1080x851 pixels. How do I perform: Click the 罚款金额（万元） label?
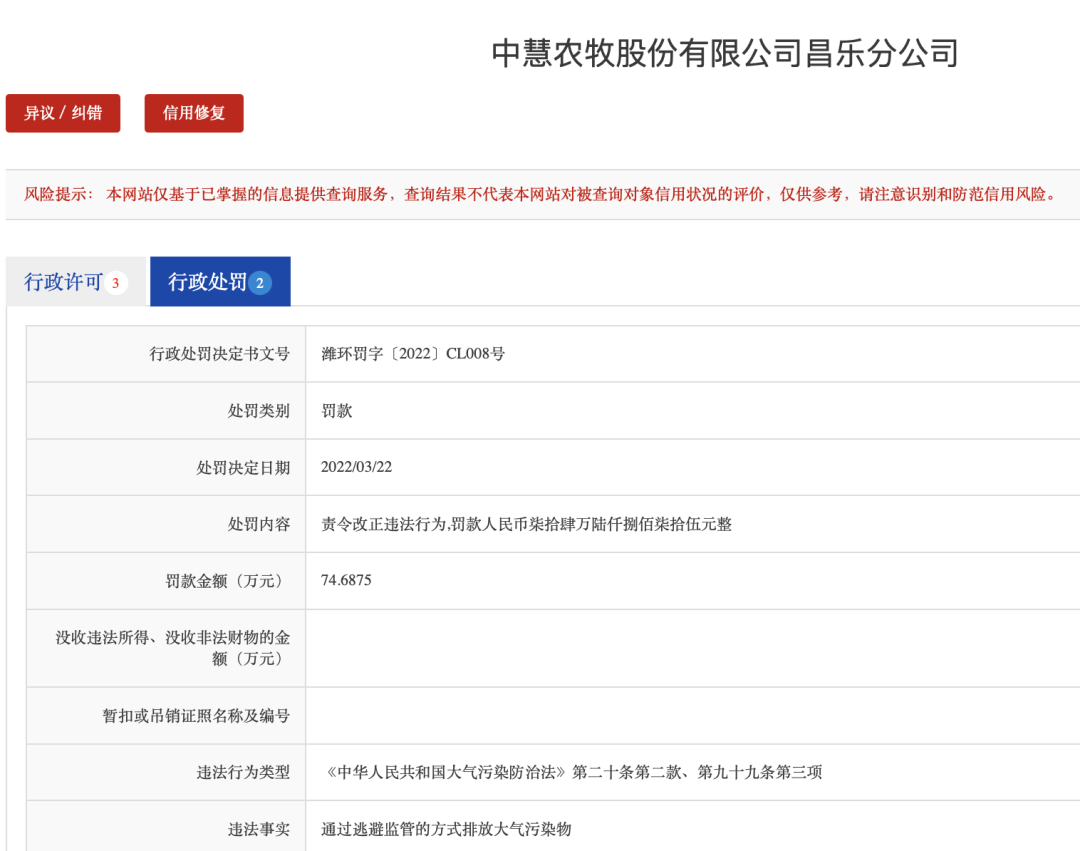(227, 581)
